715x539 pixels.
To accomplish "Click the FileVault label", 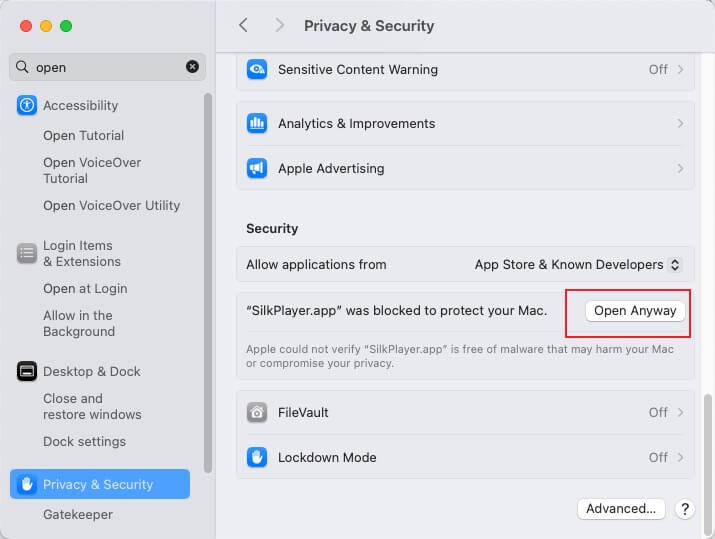I will pos(303,413).
